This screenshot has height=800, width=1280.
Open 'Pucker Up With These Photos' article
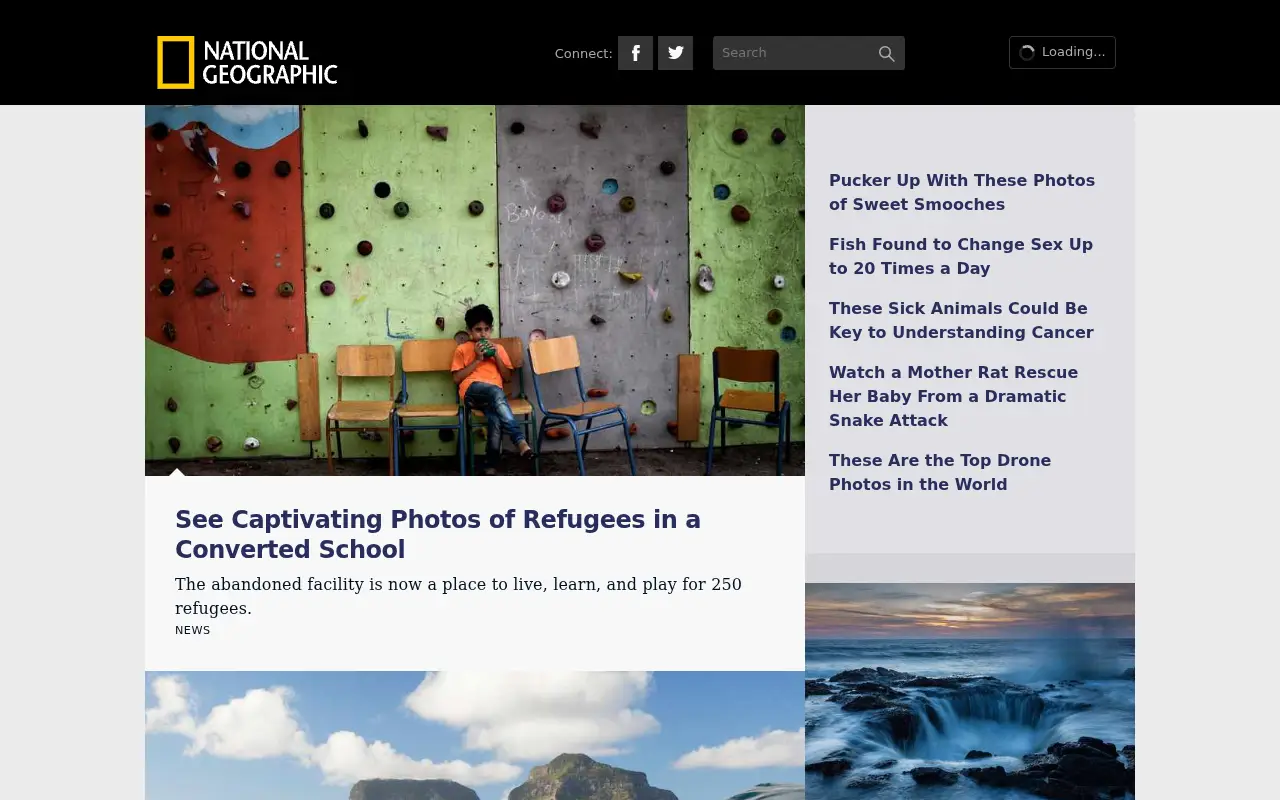click(x=962, y=192)
